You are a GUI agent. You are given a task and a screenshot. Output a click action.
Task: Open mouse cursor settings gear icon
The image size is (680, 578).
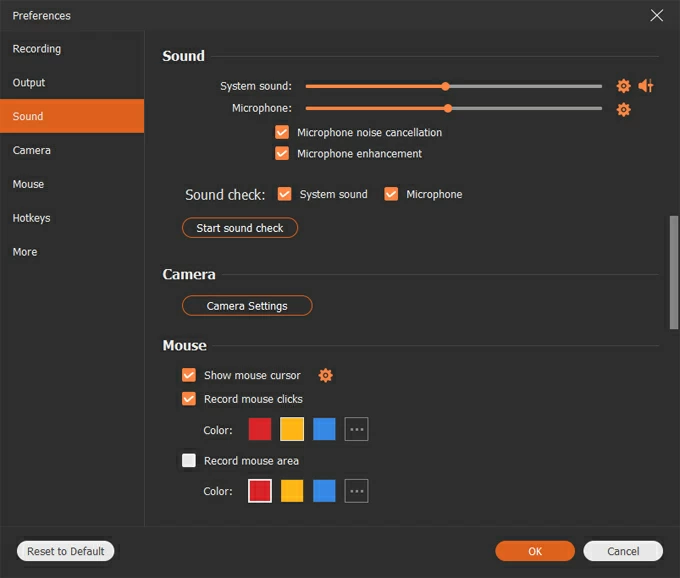pyautogui.click(x=325, y=375)
